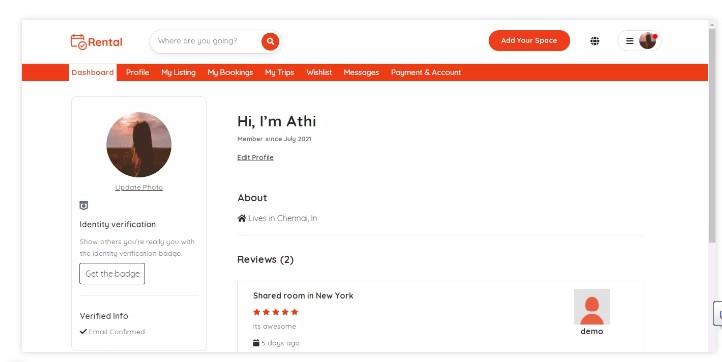Screen dimensions: 722x362
Task: Click the Edit Profile link
Action: pyautogui.click(x=255, y=158)
